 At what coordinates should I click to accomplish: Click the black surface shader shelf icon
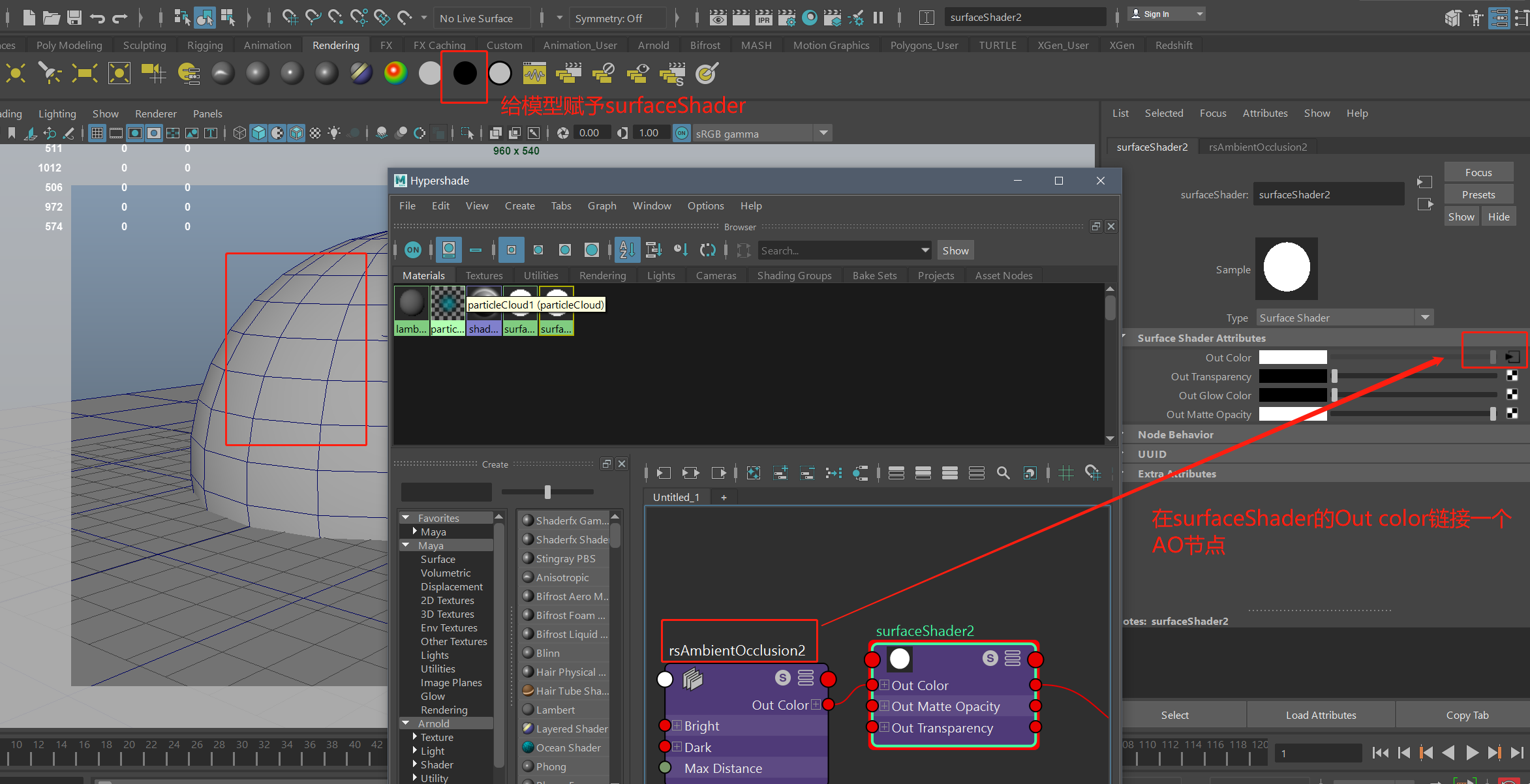coord(465,73)
